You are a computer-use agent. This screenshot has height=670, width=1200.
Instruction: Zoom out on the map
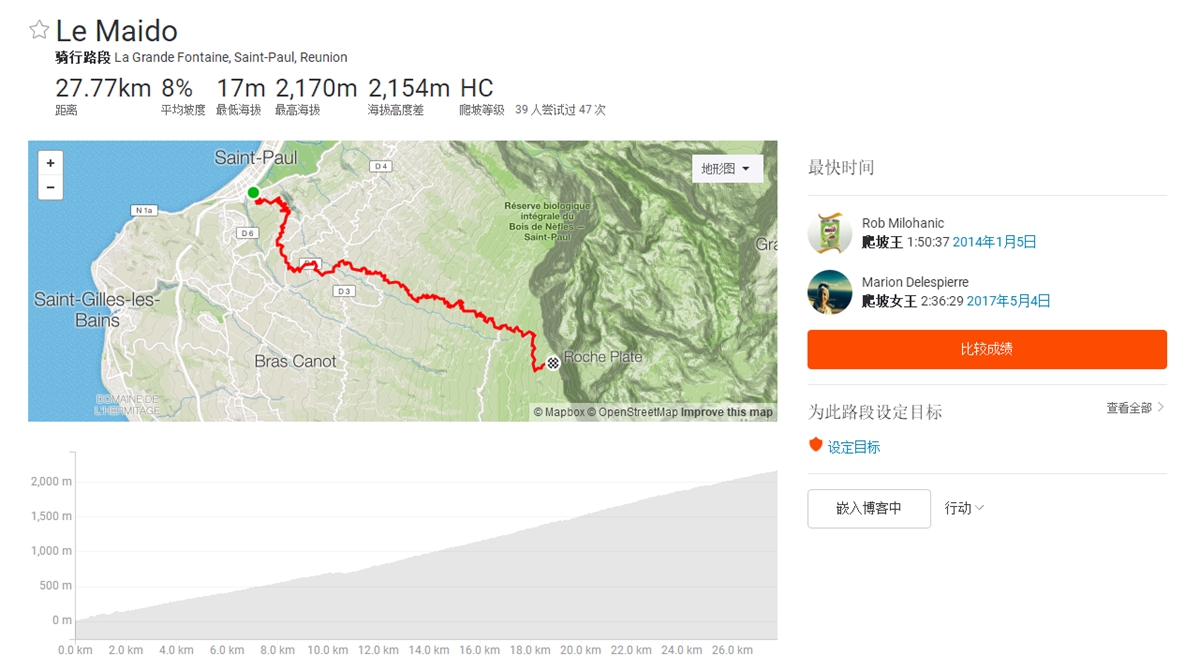[50, 188]
